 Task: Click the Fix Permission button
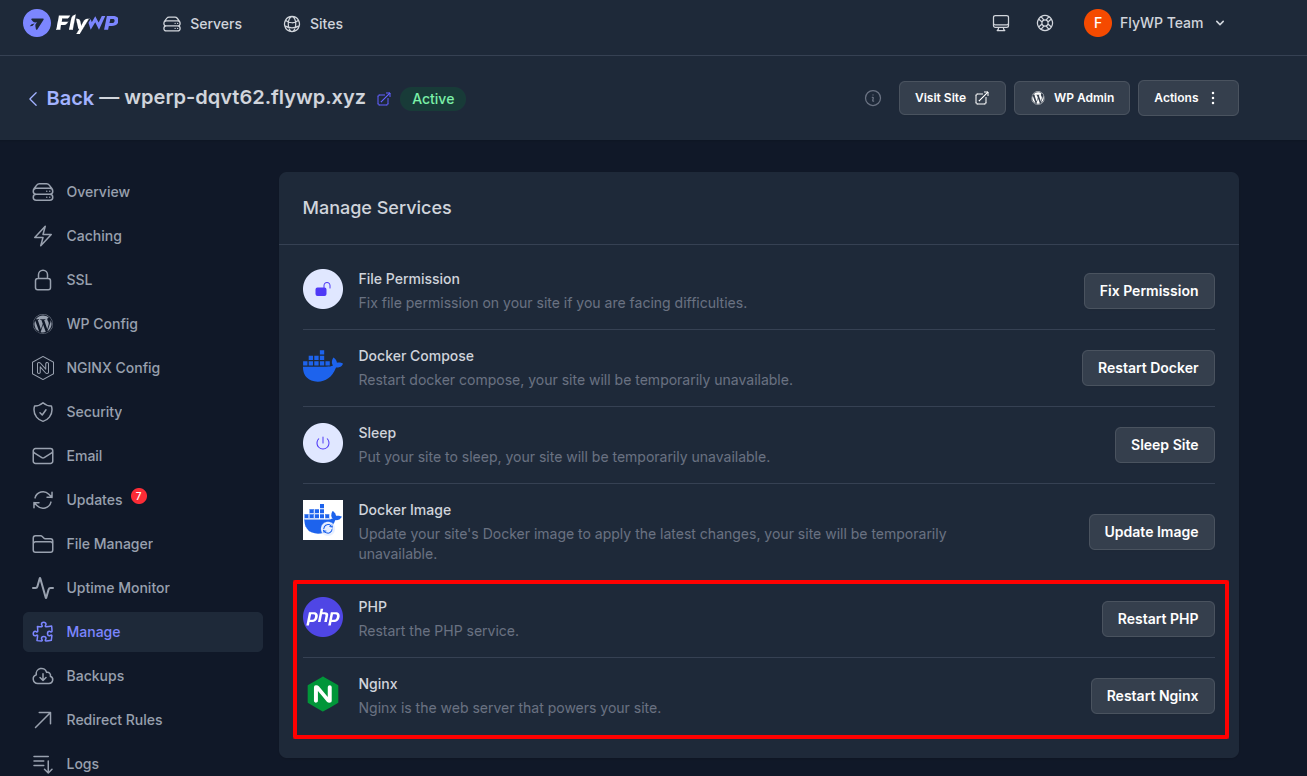(1149, 291)
